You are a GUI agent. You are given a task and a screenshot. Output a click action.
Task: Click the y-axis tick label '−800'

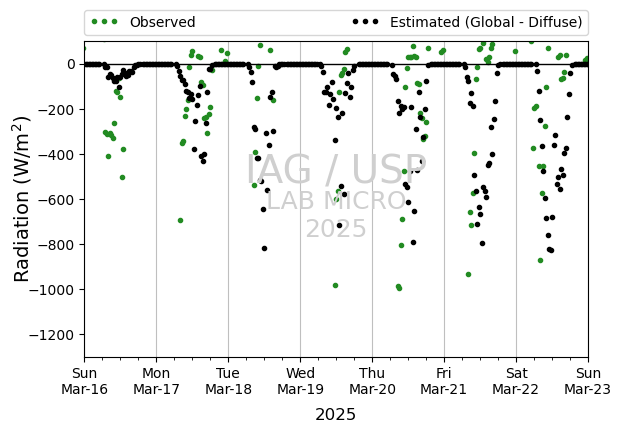(x=56, y=245)
